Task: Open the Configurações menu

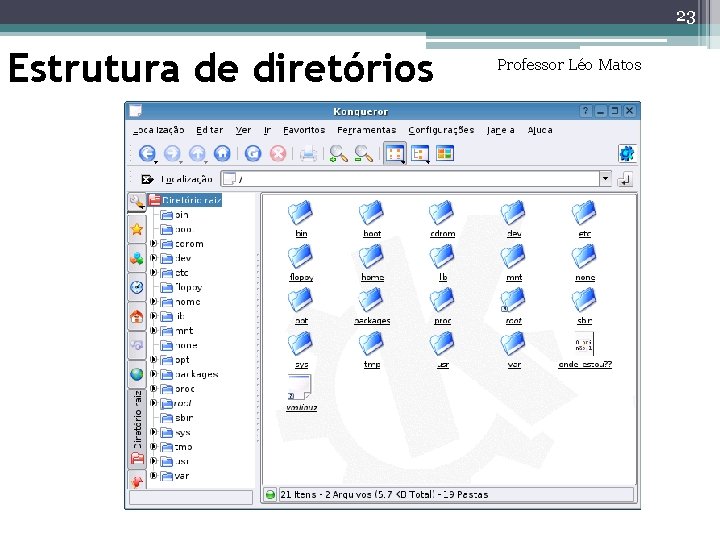Action: click(441, 130)
